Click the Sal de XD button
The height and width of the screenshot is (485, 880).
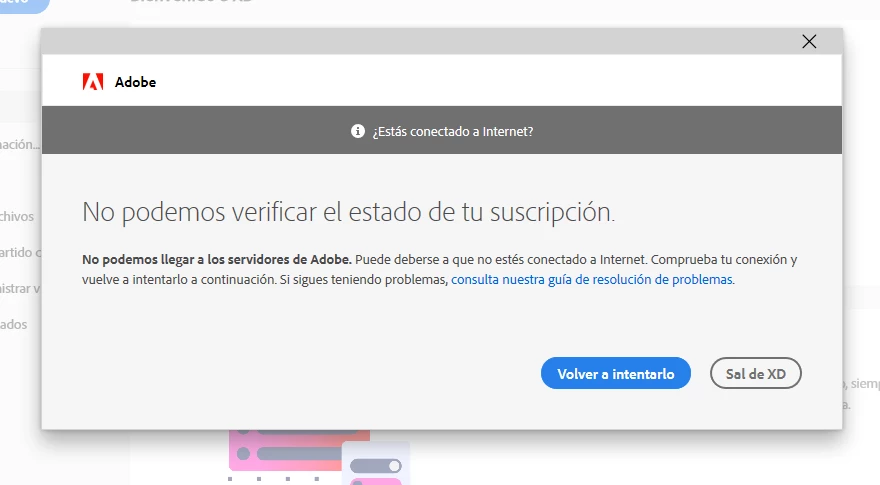(755, 373)
